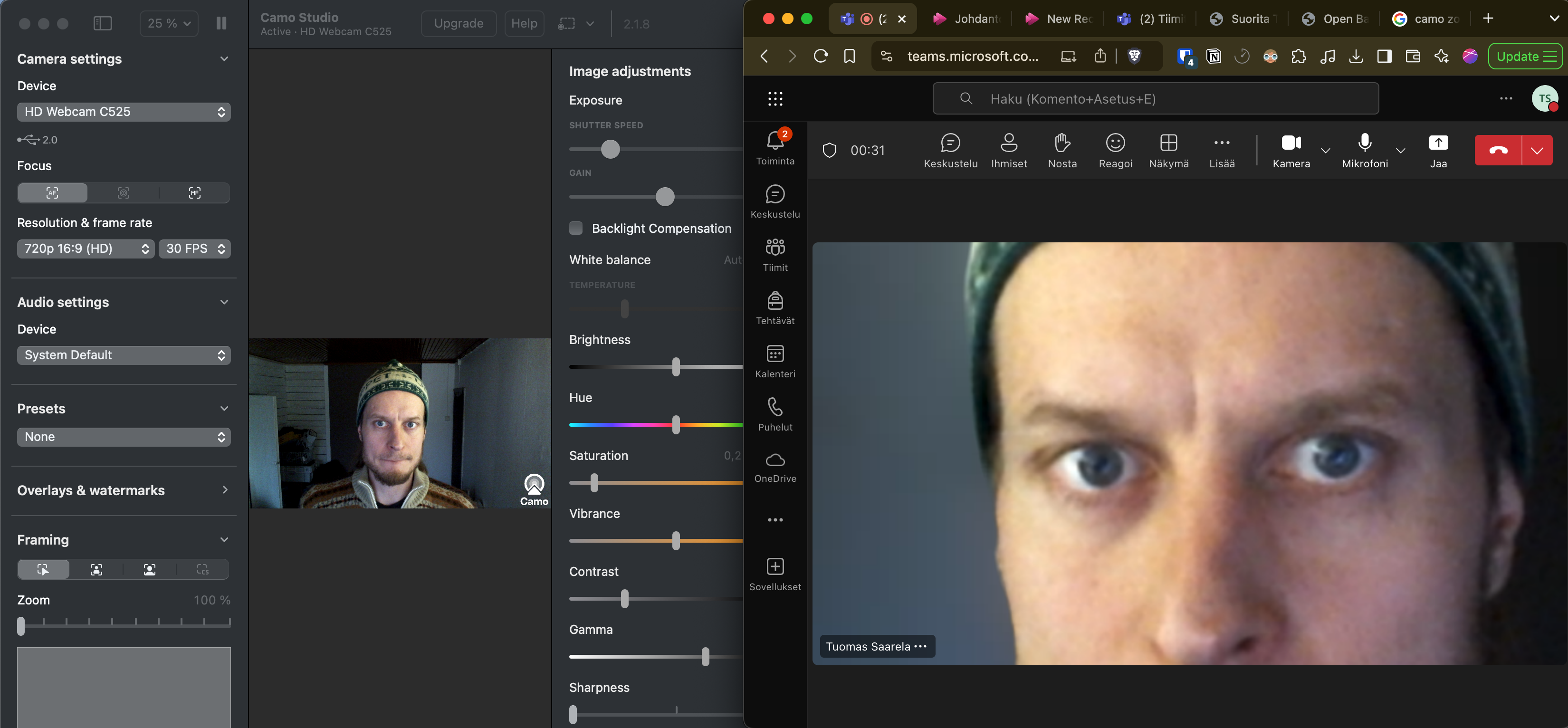The width and height of the screenshot is (1568, 728).
Task: Open Tiimit in Teams sidebar
Action: 775,255
